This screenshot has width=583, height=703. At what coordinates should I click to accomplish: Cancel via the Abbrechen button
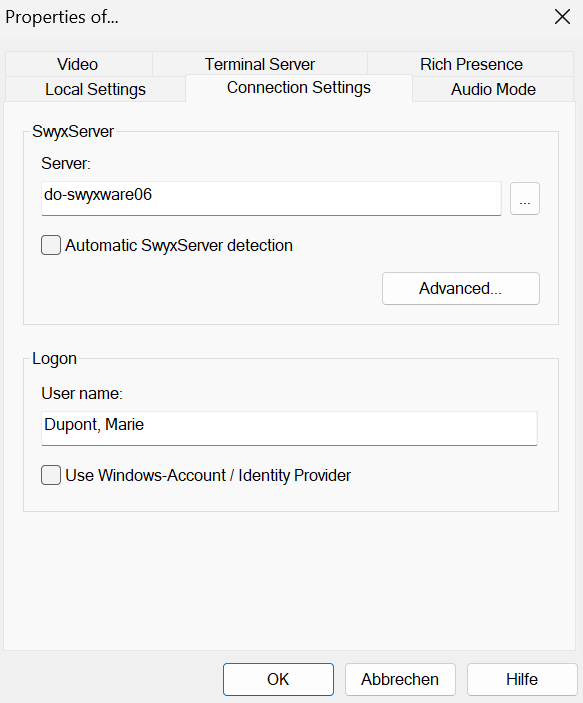tap(400, 679)
